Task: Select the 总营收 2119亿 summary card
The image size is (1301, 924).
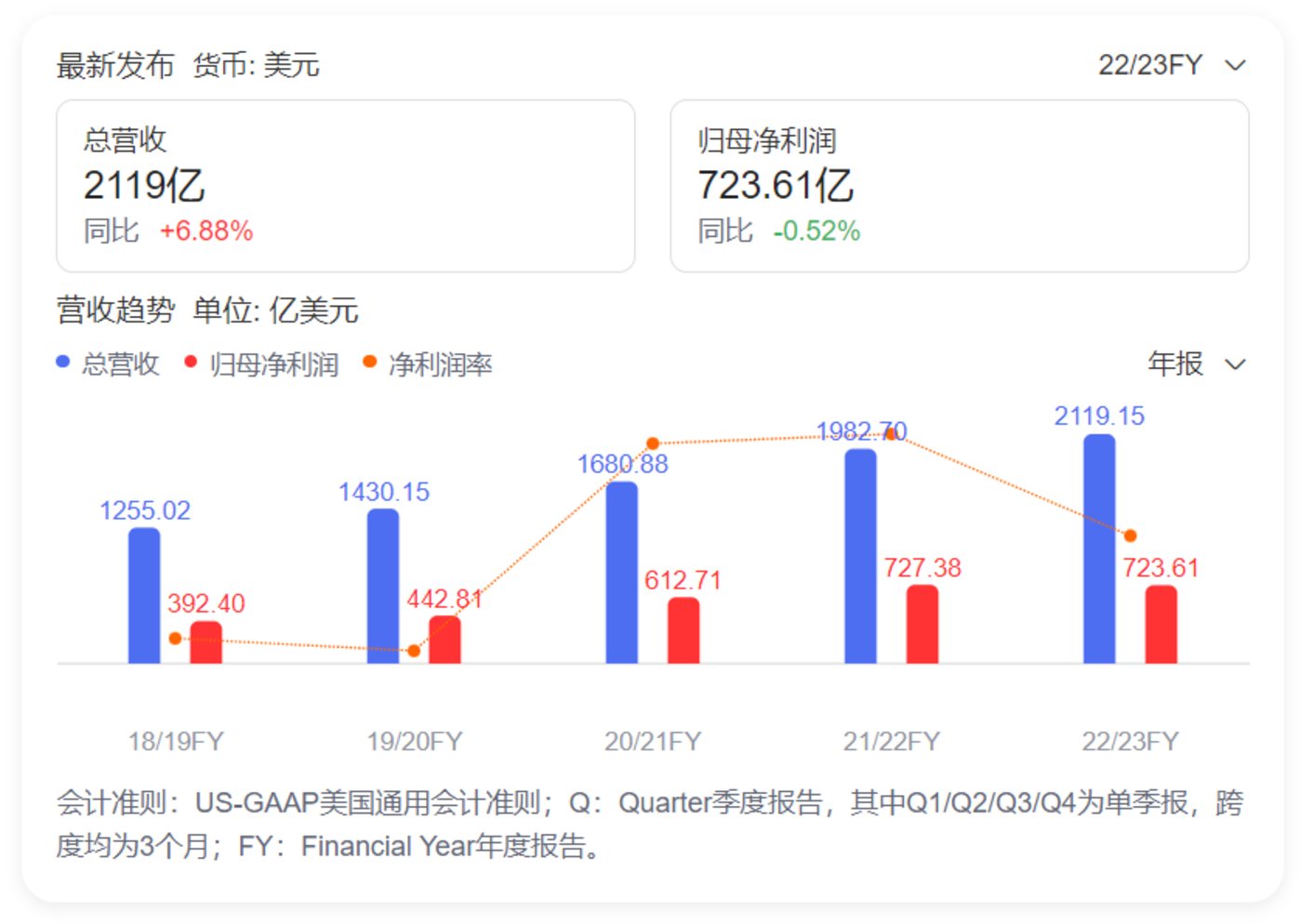Action: pos(345,186)
